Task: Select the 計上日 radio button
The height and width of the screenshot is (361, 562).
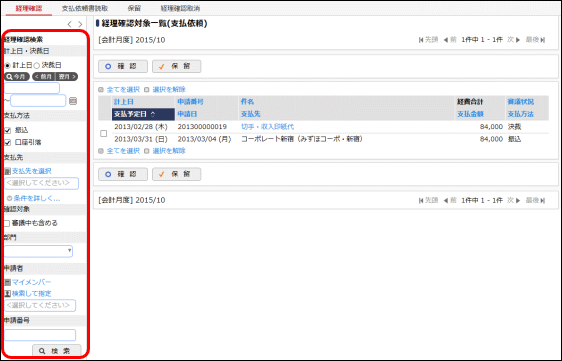Action: [8, 66]
